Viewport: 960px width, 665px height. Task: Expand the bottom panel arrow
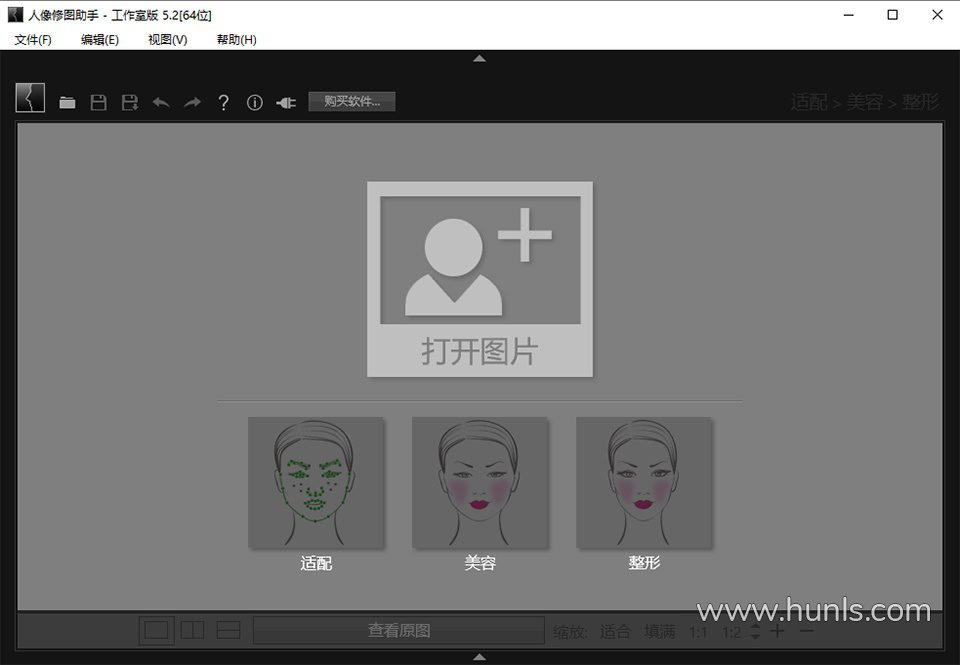coord(479,657)
